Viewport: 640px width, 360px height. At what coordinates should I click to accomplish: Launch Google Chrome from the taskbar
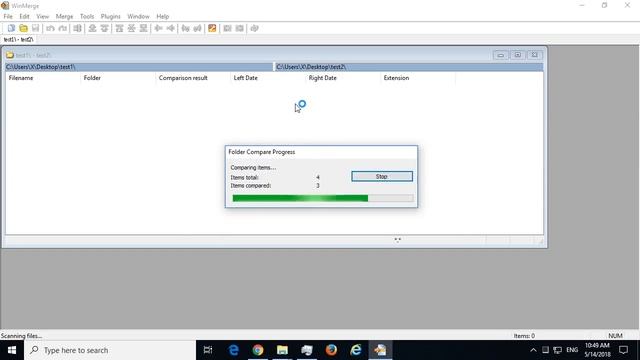click(x=258, y=350)
